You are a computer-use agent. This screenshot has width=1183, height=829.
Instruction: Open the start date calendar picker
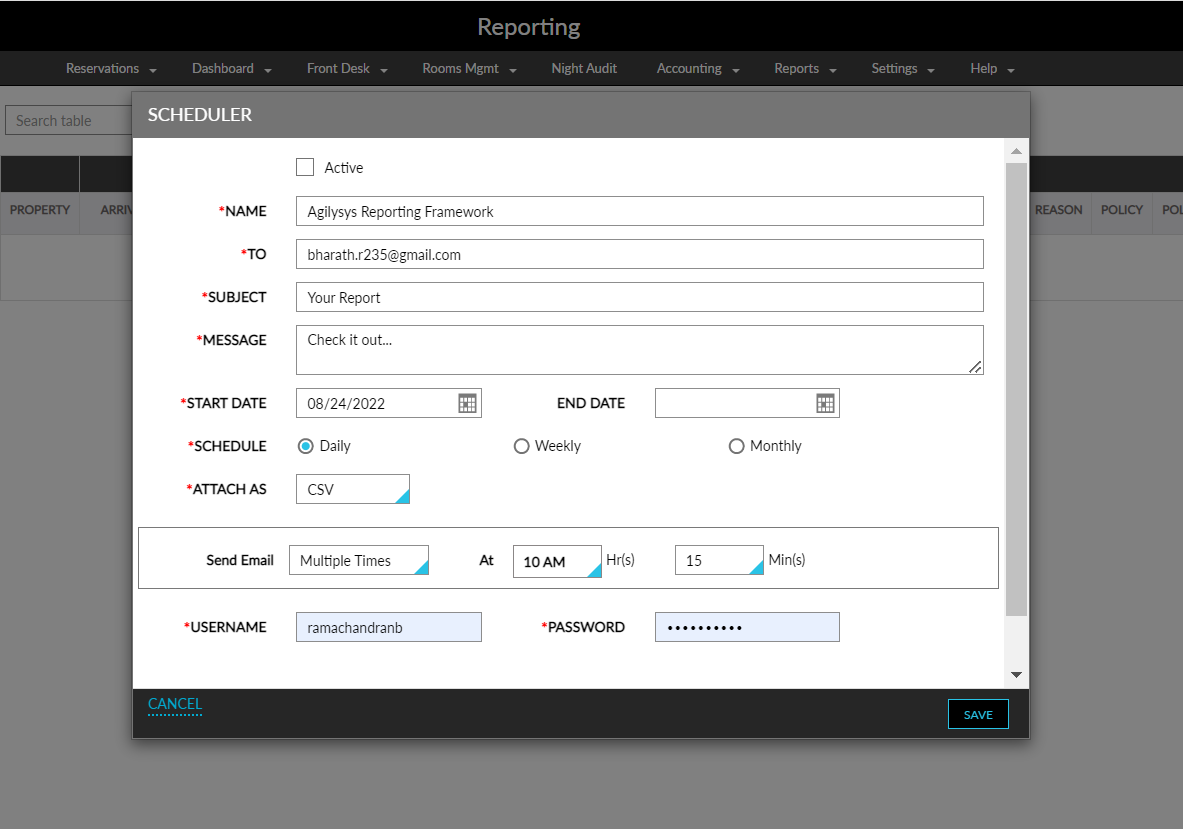[x=466, y=402]
